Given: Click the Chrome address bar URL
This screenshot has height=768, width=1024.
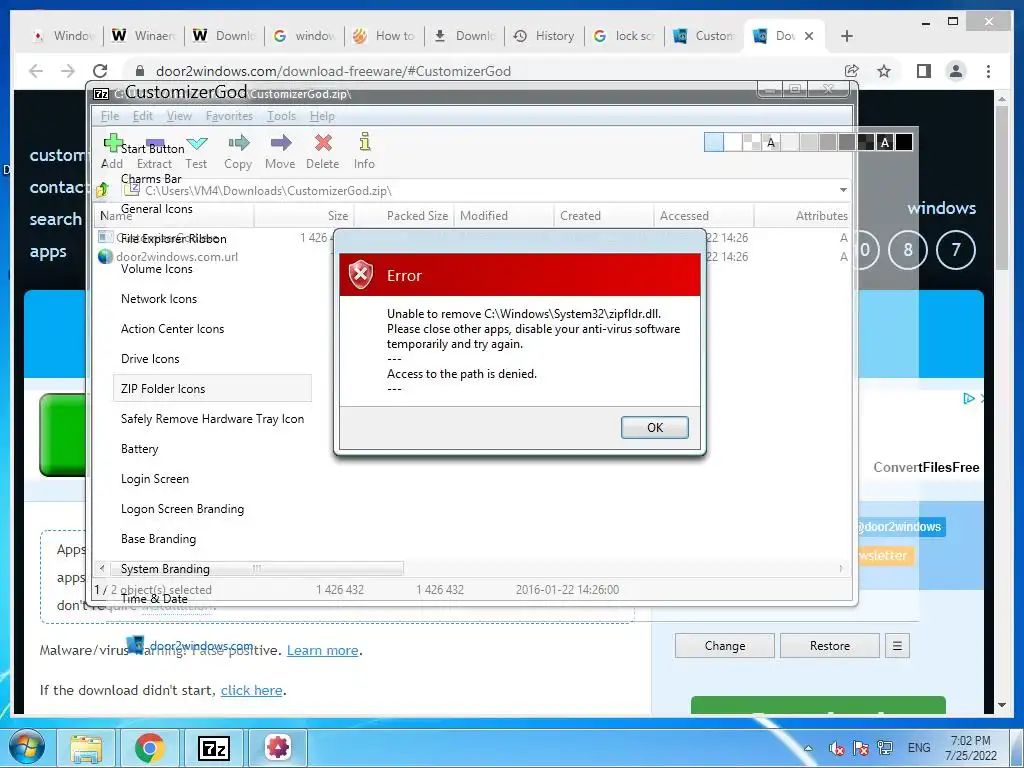Looking at the screenshot, I should pyautogui.click(x=333, y=71).
